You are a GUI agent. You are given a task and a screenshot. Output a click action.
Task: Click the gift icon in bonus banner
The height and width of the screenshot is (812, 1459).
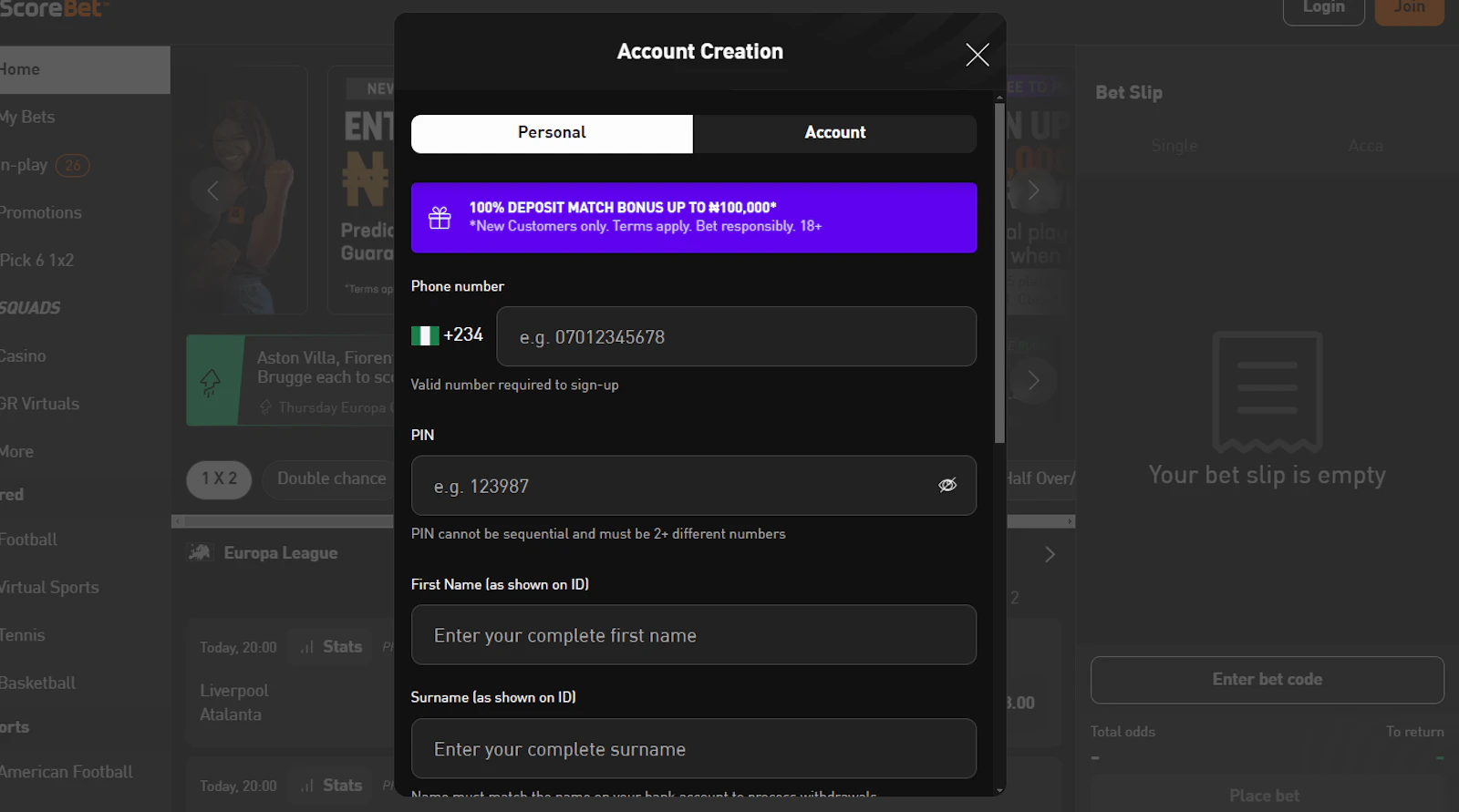point(440,218)
